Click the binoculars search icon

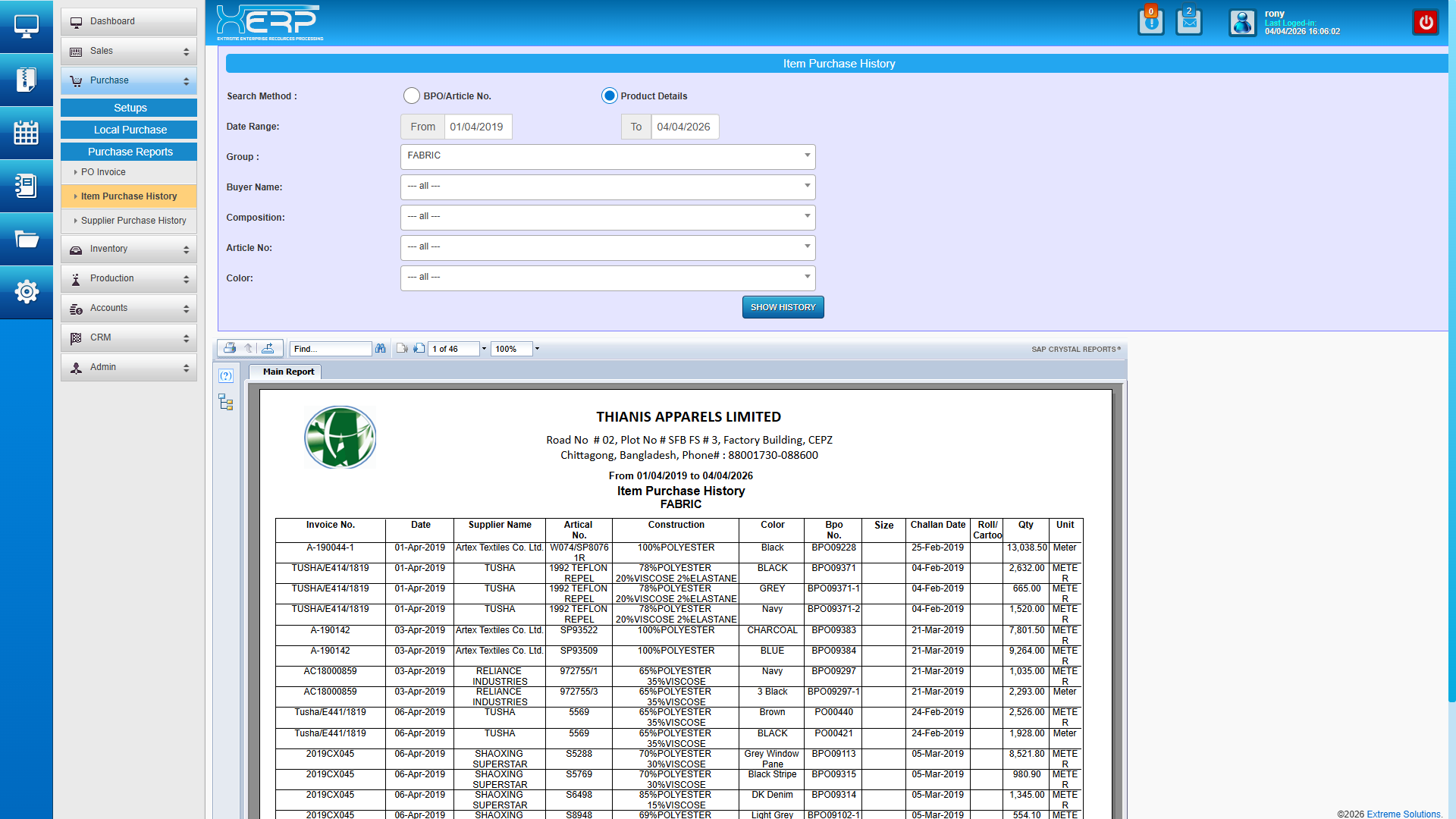click(x=381, y=349)
